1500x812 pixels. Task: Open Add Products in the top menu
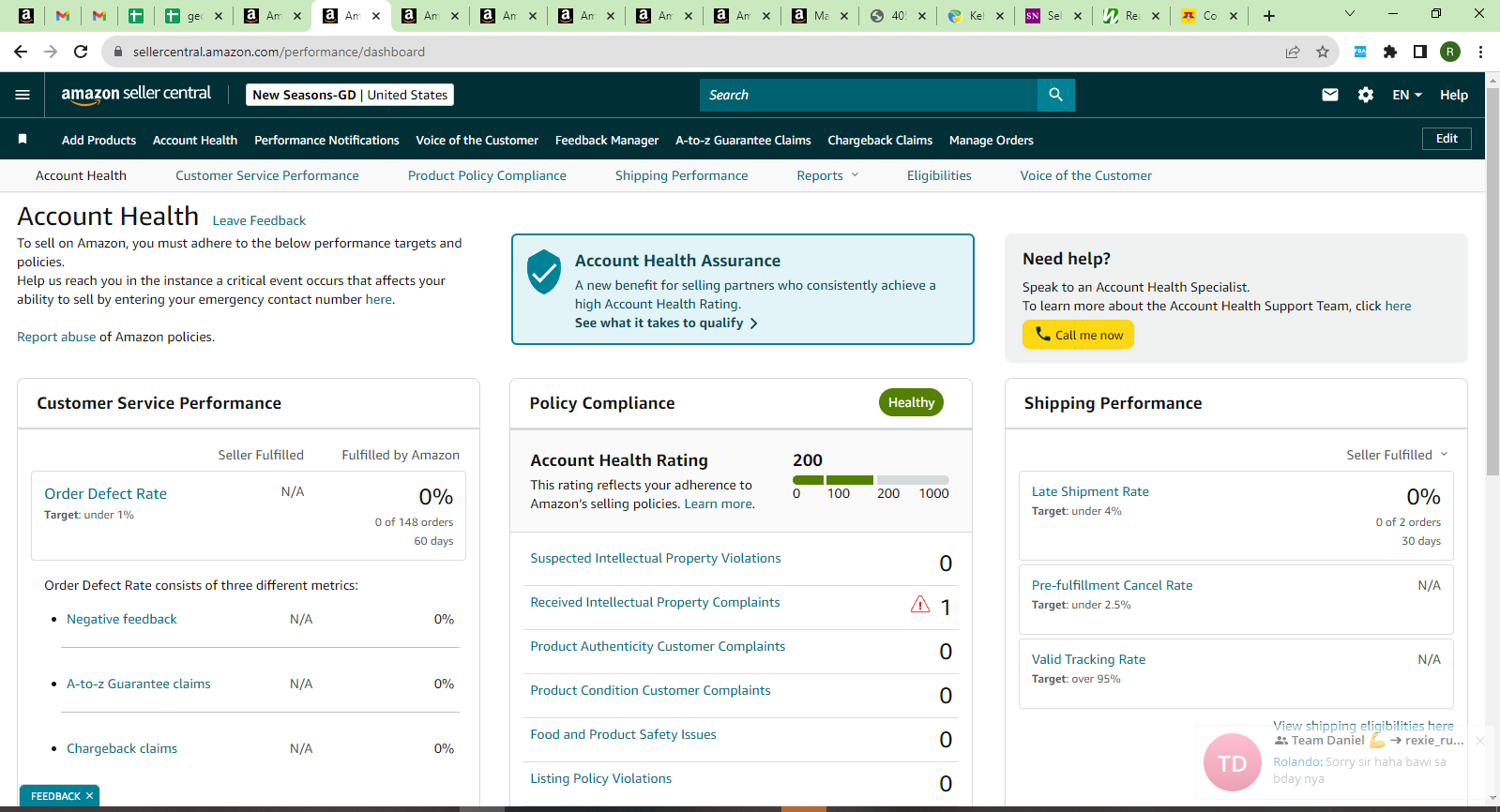point(98,140)
